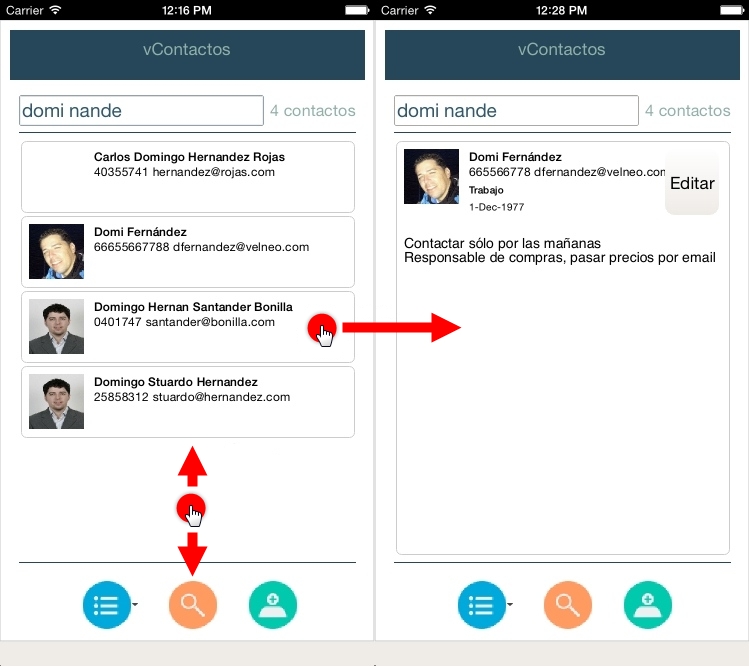
Task: Tap the orange magnifier icon on right screen
Action: pyautogui.click(x=568, y=605)
